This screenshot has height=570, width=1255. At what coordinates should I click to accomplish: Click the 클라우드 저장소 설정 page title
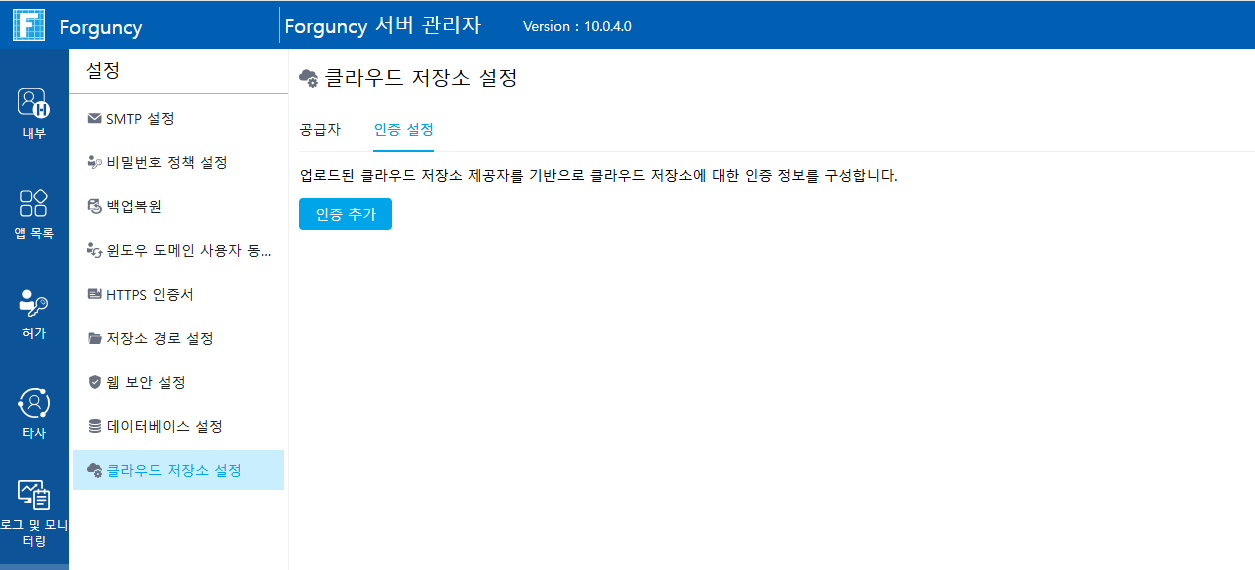click(x=421, y=78)
